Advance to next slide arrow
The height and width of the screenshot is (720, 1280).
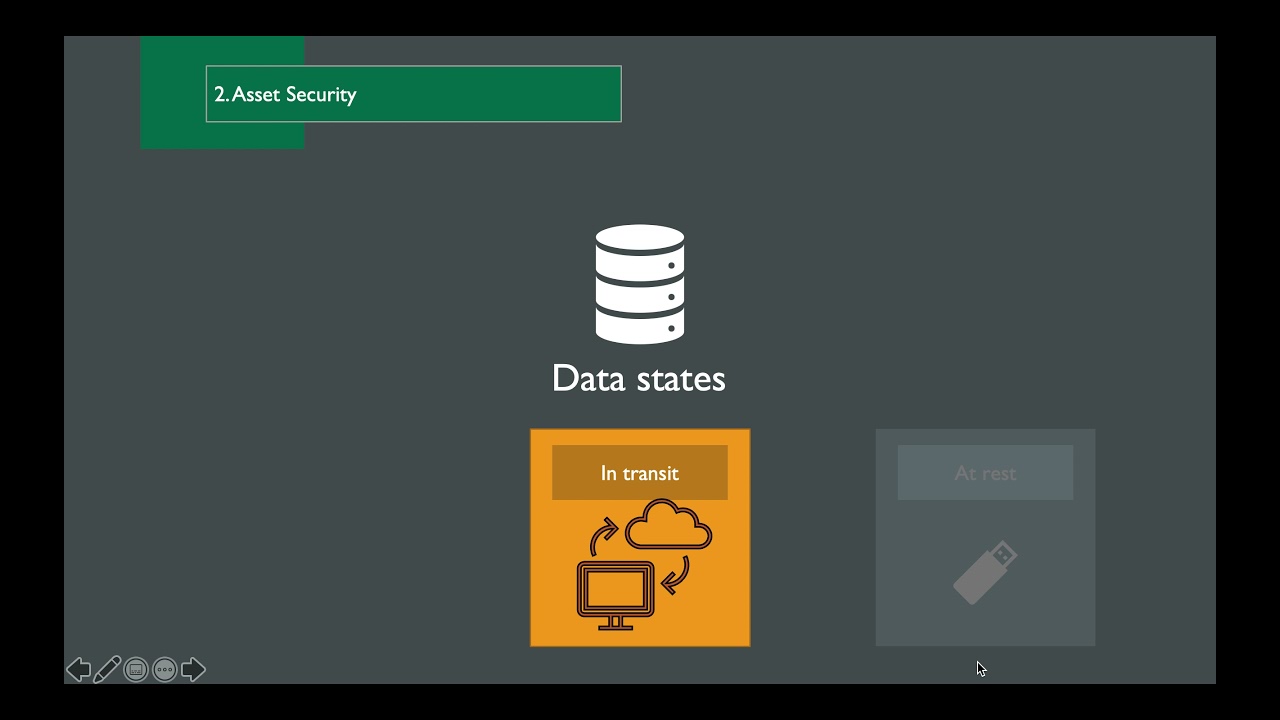click(194, 669)
